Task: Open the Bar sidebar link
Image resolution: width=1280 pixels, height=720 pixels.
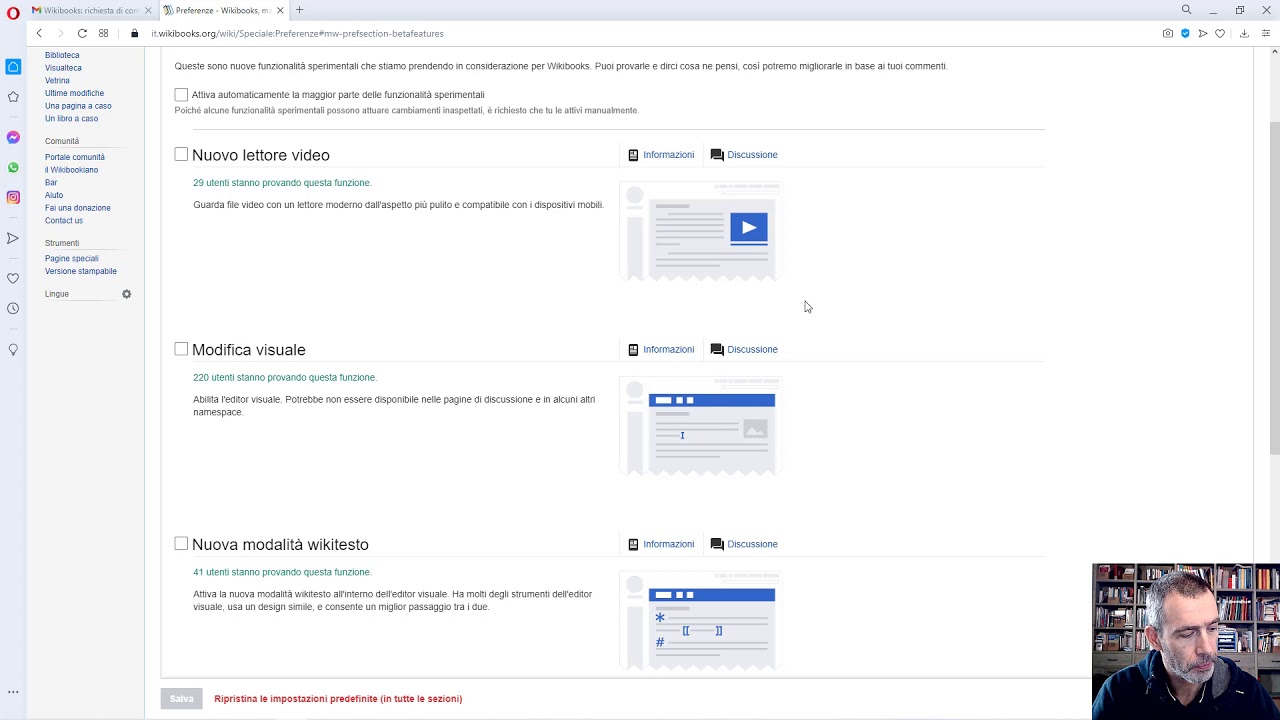Action: coord(51,182)
